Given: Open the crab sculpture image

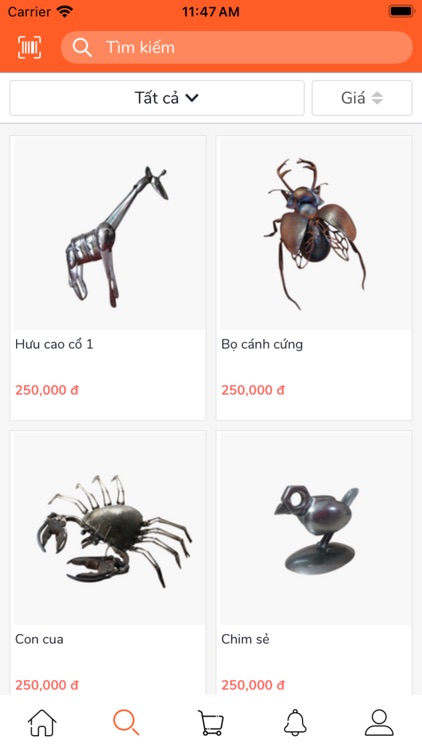Looking at the screenshot, I should [x=109, y=529].
